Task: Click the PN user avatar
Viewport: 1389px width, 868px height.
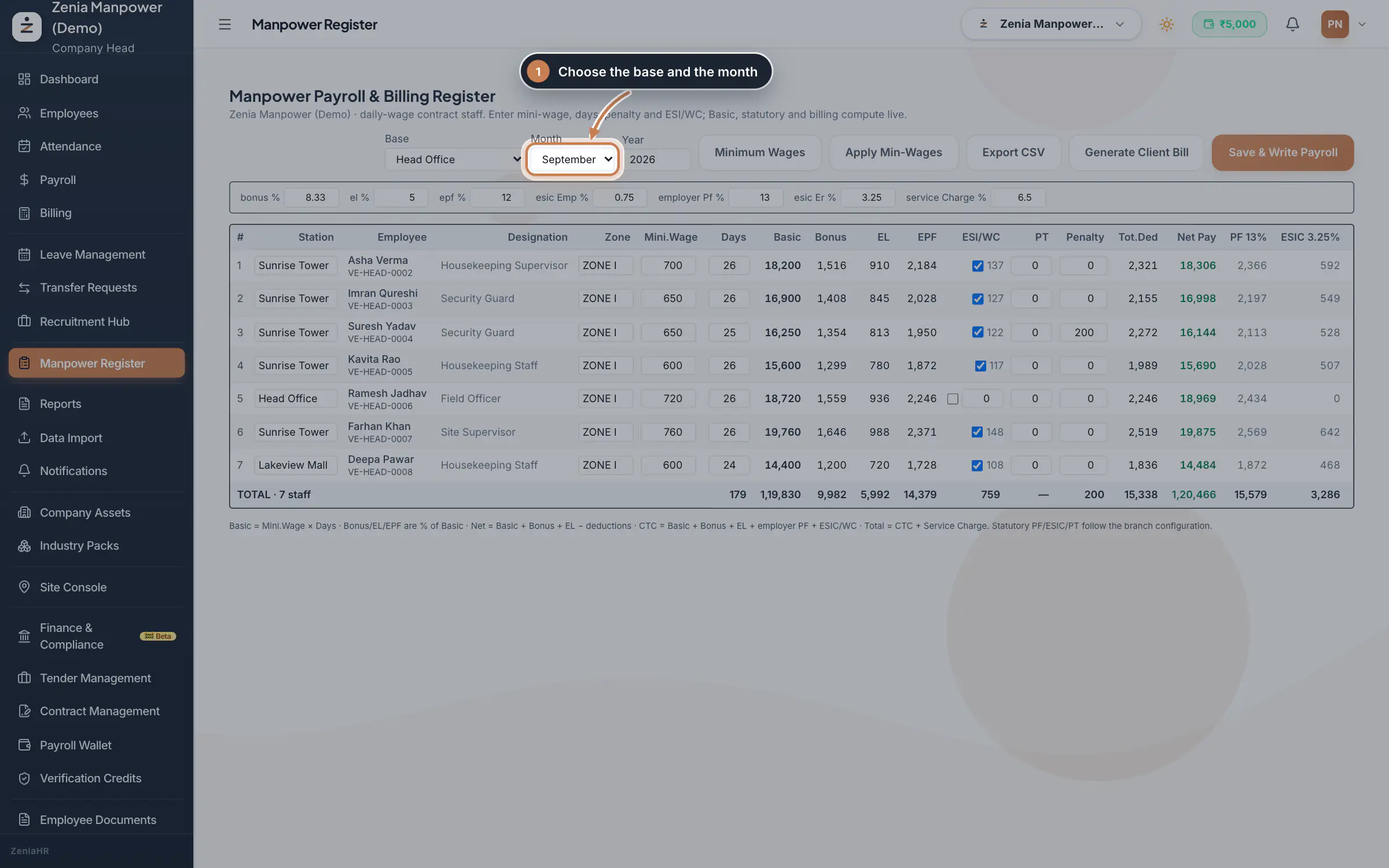Action: pyautogui.click(x=1335, y=24)
